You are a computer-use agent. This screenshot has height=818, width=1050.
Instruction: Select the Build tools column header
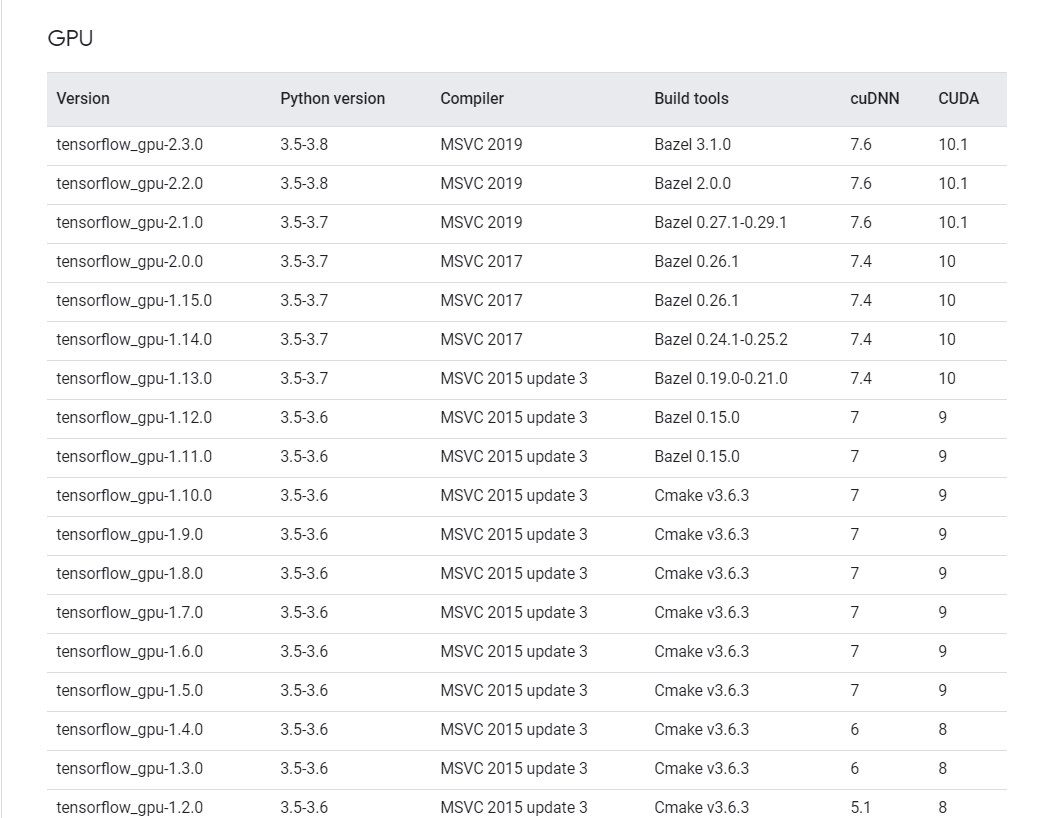691,98
